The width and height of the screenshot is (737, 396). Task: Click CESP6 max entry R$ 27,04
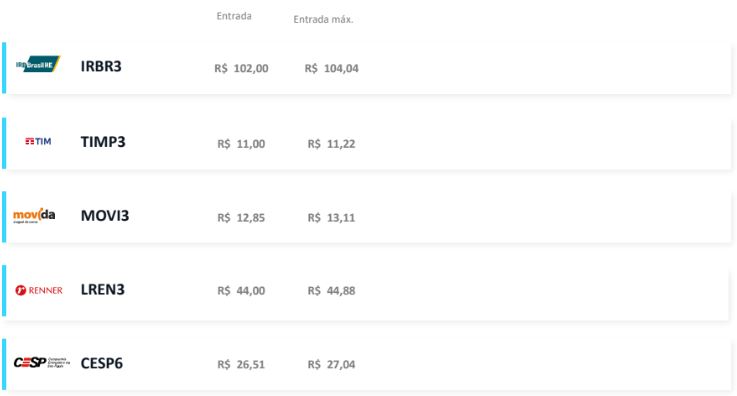click(331, 365)
